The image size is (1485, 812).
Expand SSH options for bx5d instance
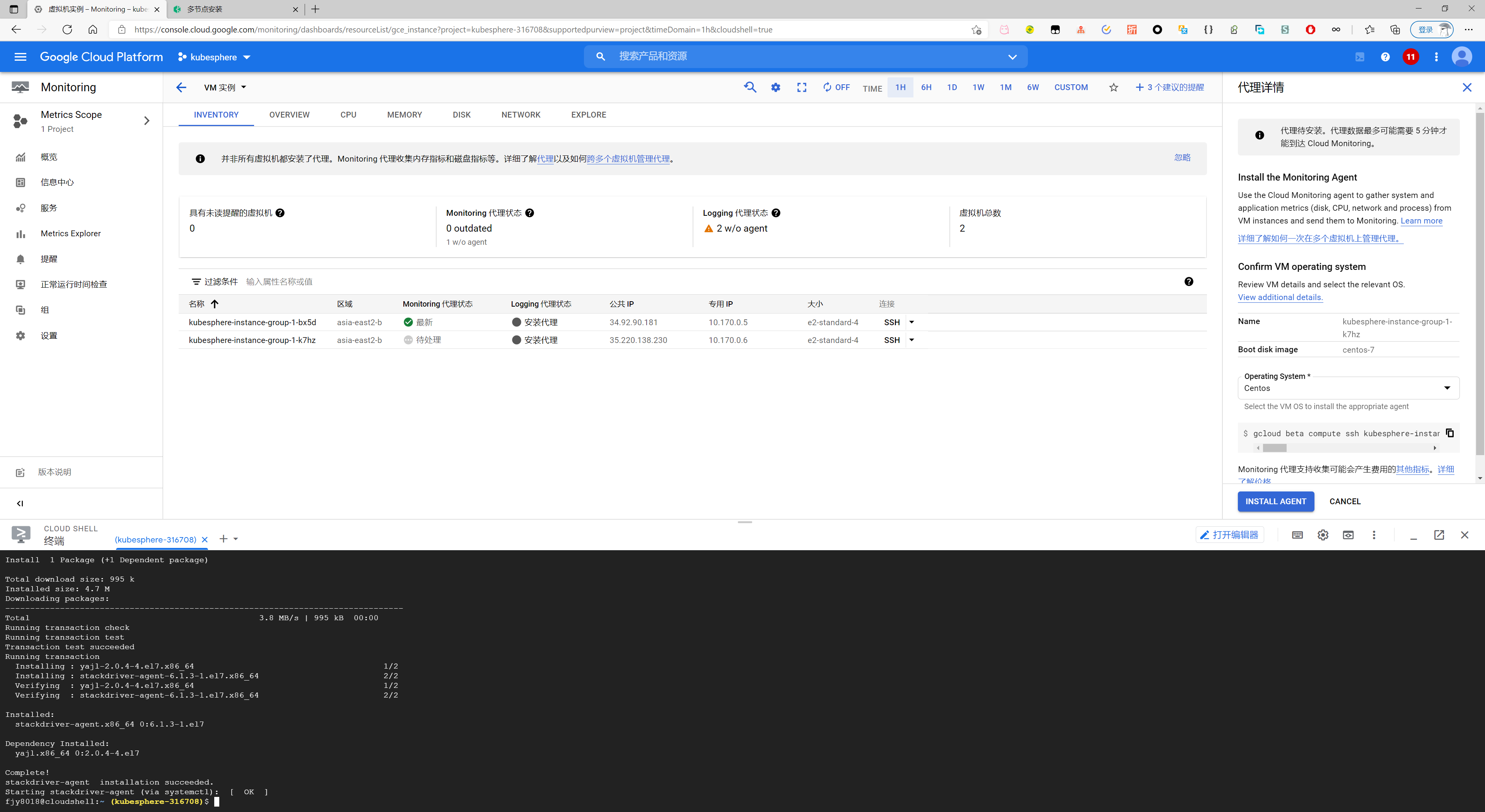point(911,322)
